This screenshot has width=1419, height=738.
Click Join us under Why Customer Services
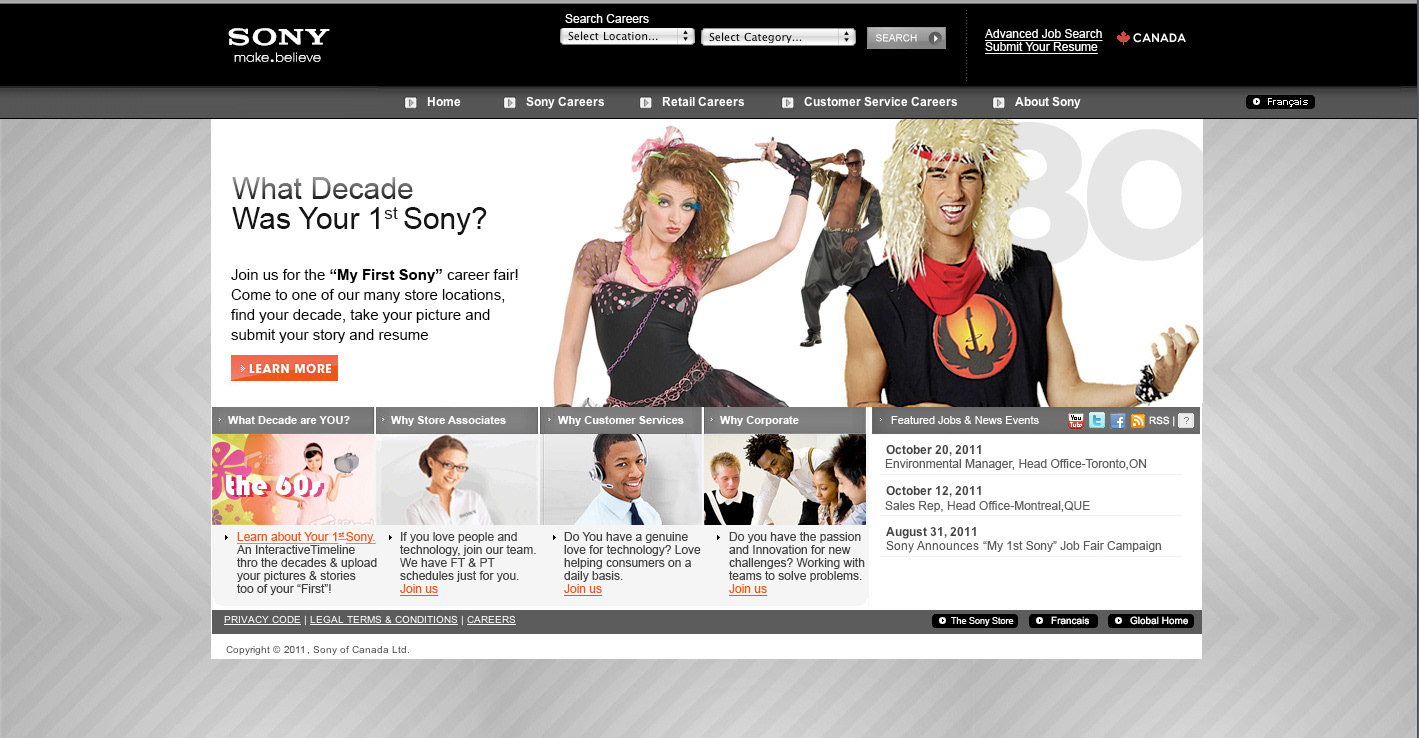pos(583,589)
